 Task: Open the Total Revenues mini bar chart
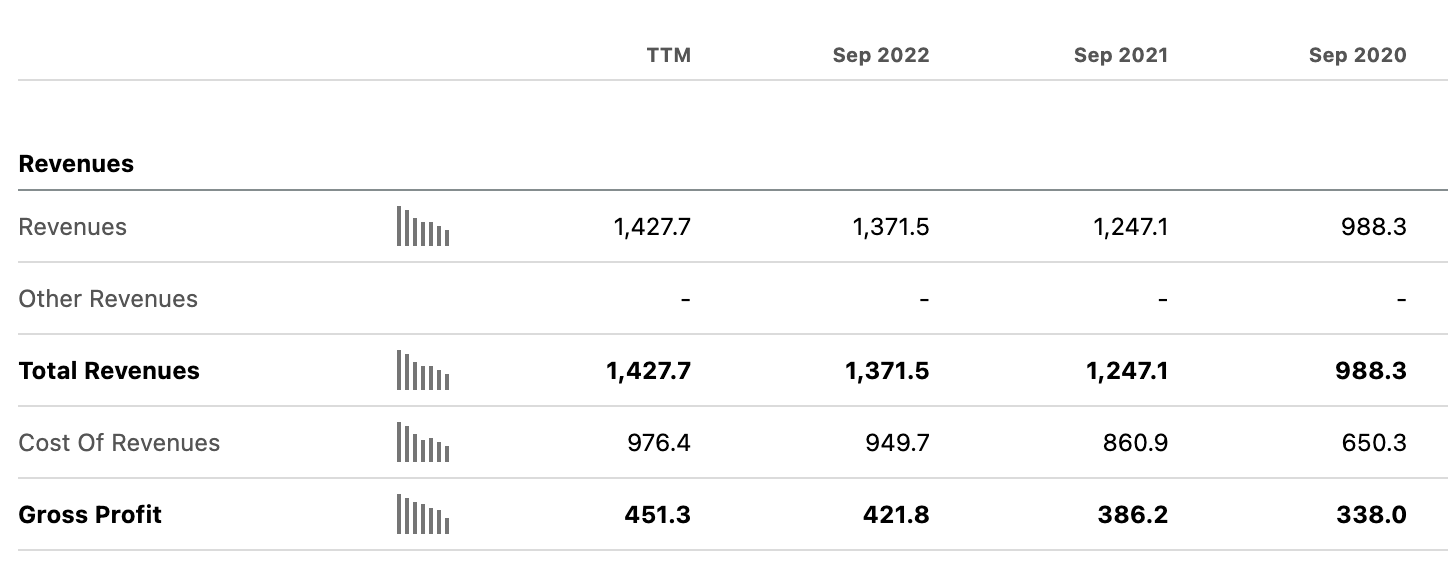[x=423, y=370]
